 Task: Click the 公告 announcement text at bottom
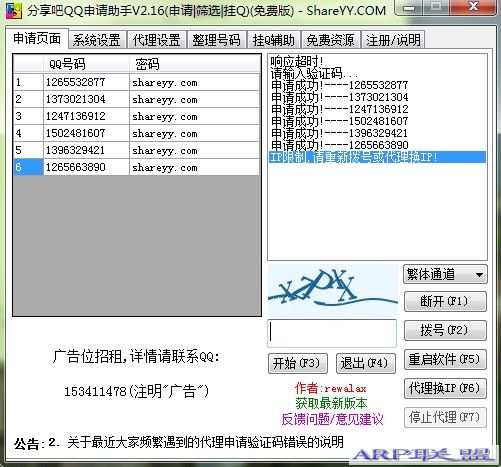coord(179,443)
